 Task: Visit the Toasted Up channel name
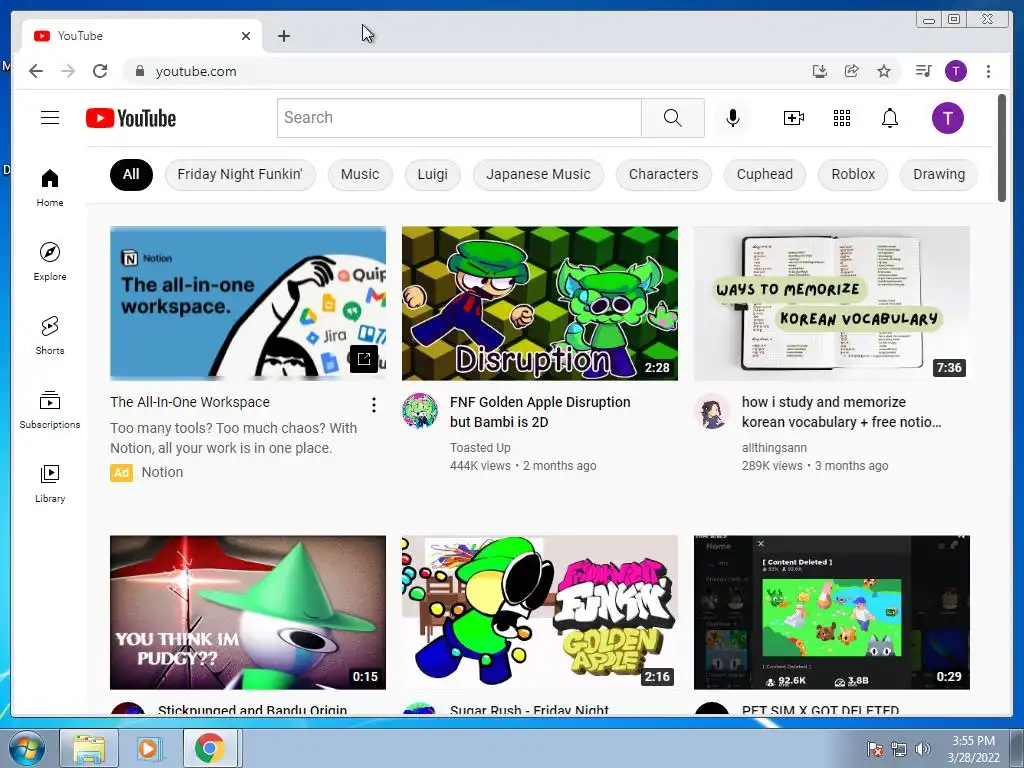point(480,447)
